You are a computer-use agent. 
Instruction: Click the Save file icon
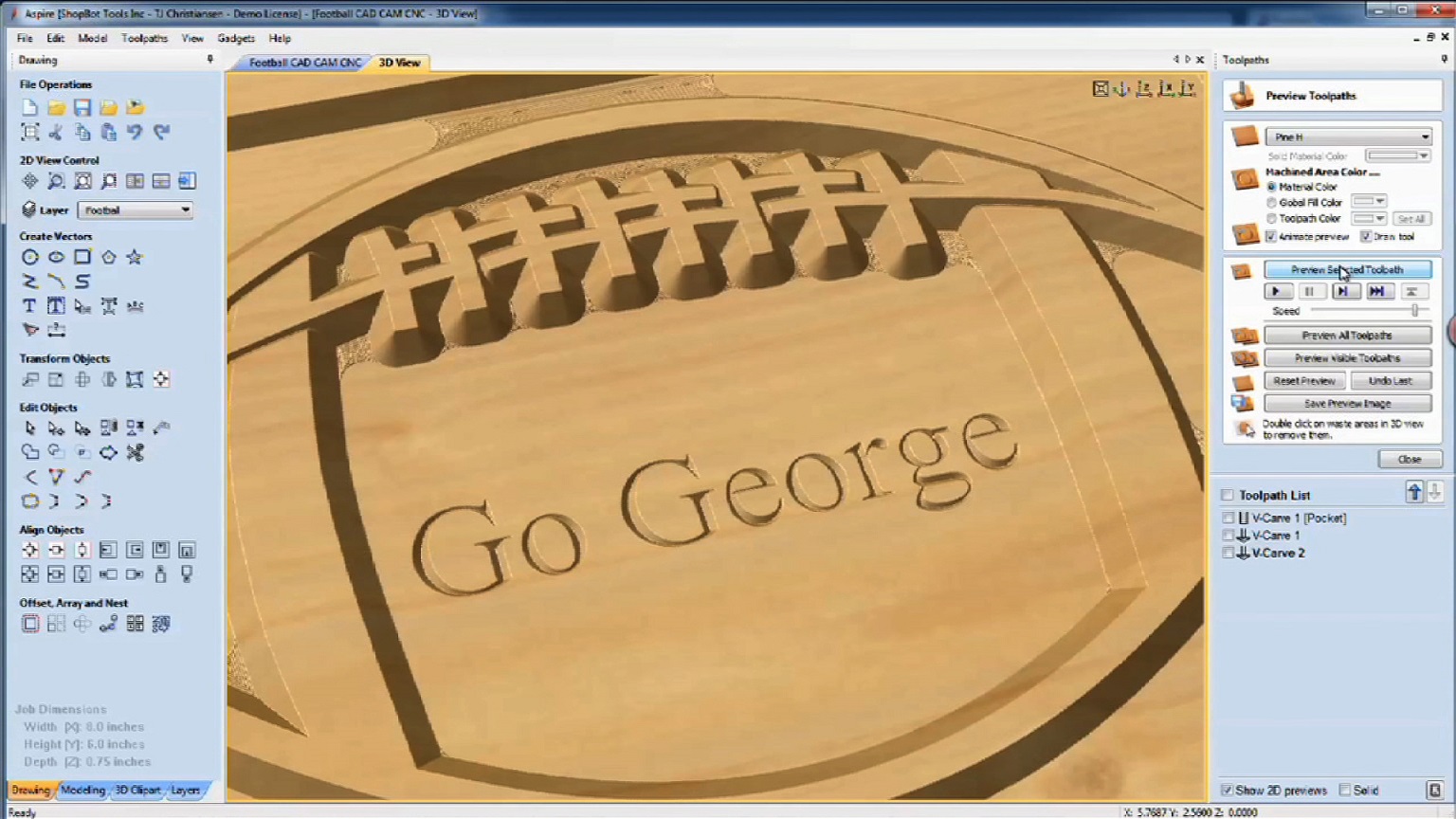pos(82,108)
